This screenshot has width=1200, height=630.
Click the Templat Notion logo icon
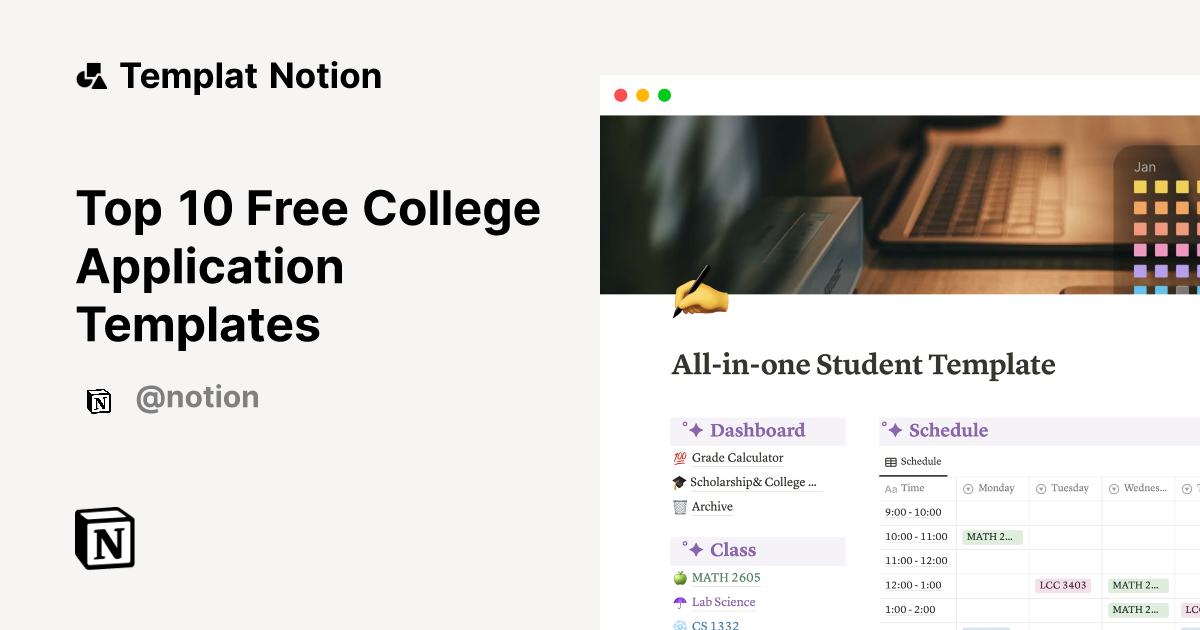point(91,74)
